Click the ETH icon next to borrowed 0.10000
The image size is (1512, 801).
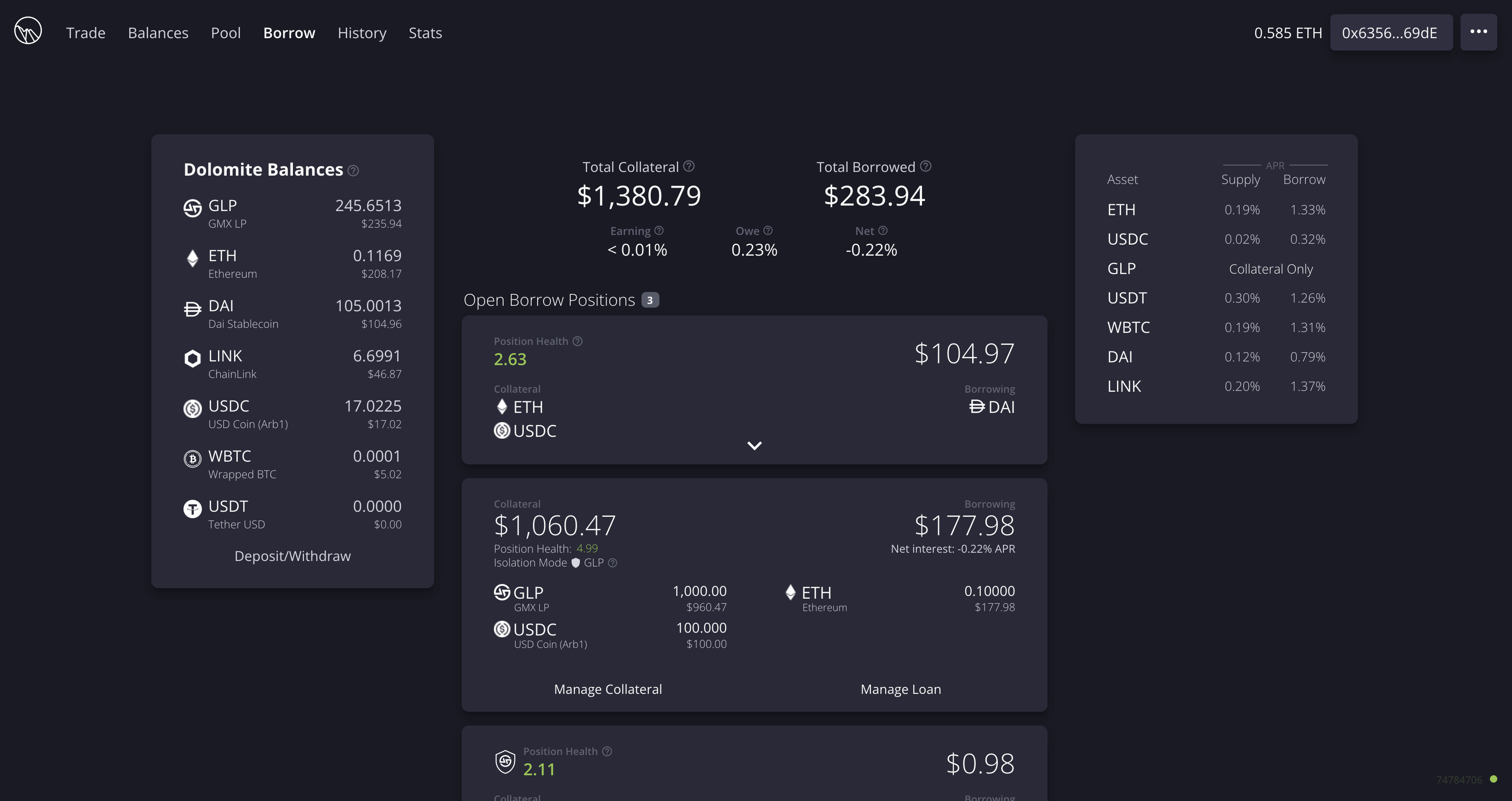tap(790, 592)
